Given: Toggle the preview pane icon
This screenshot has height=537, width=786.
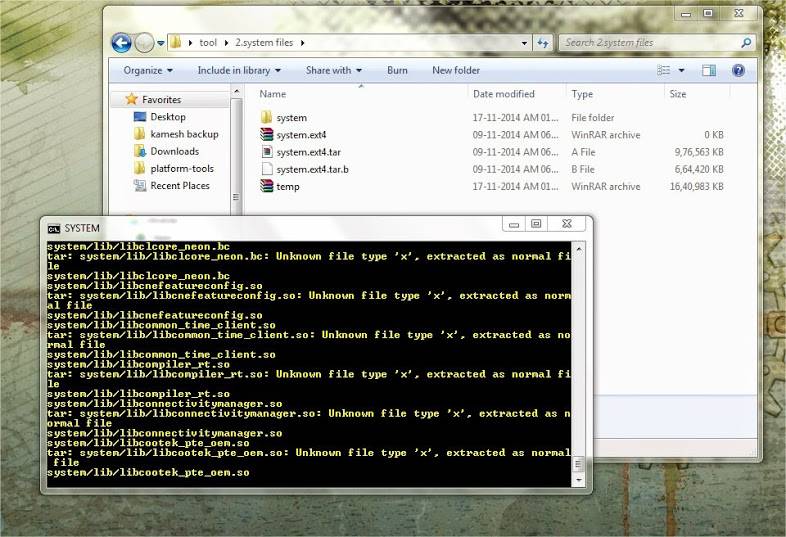Looking at the screenshot, I should (709, 71).
